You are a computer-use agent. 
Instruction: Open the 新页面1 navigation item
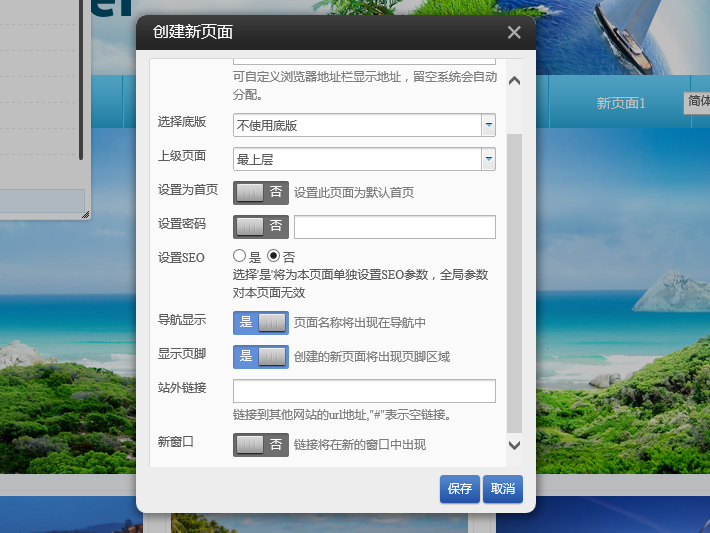621,103
